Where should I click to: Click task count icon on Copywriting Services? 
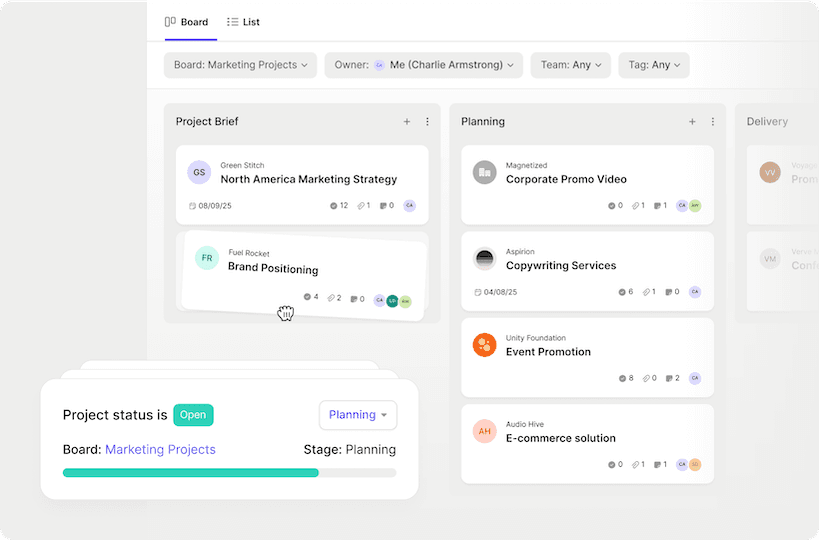pos(622,292)
